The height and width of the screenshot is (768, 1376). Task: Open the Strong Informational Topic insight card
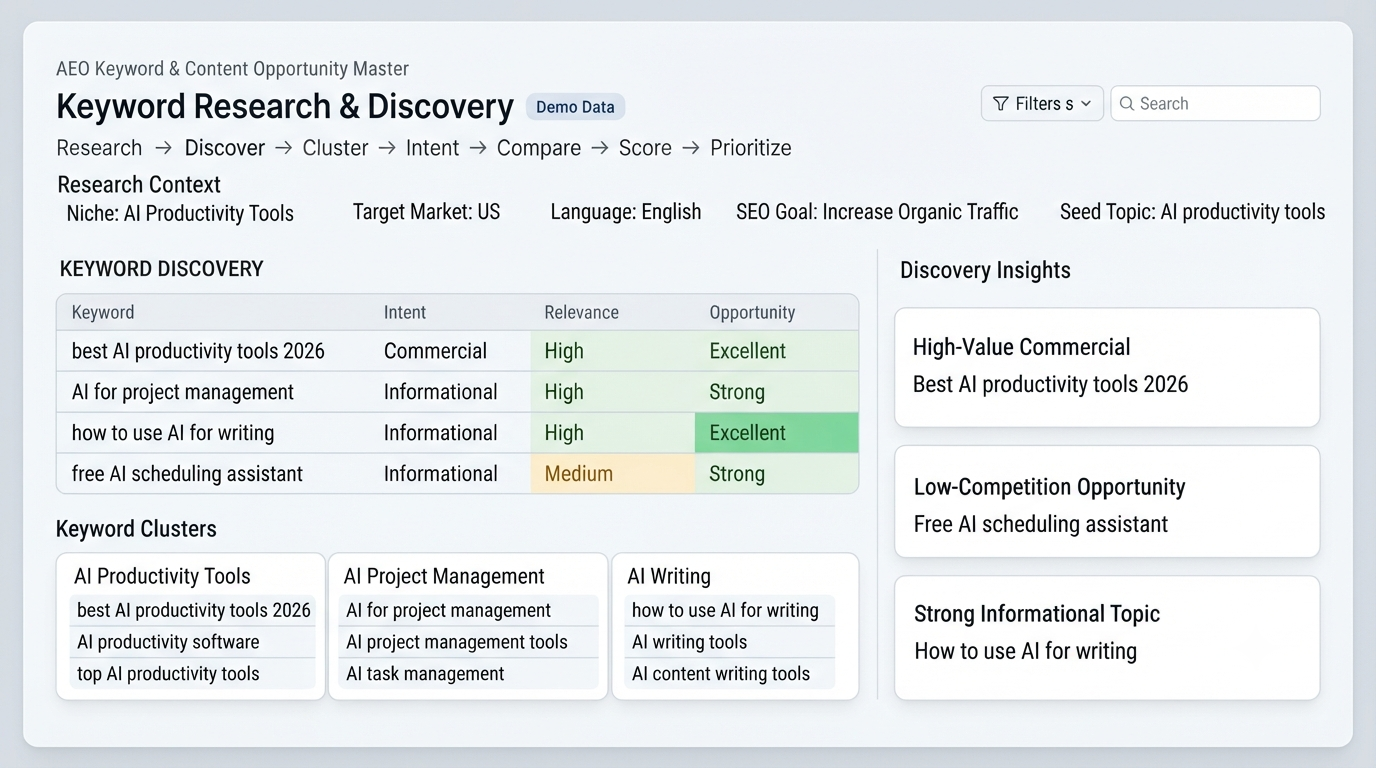(1107, 638)
